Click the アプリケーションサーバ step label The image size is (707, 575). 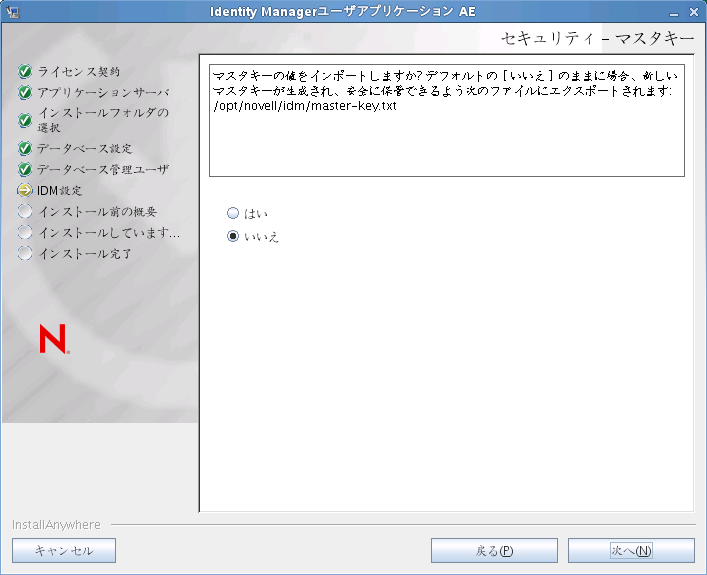click(x=103, y=92)
